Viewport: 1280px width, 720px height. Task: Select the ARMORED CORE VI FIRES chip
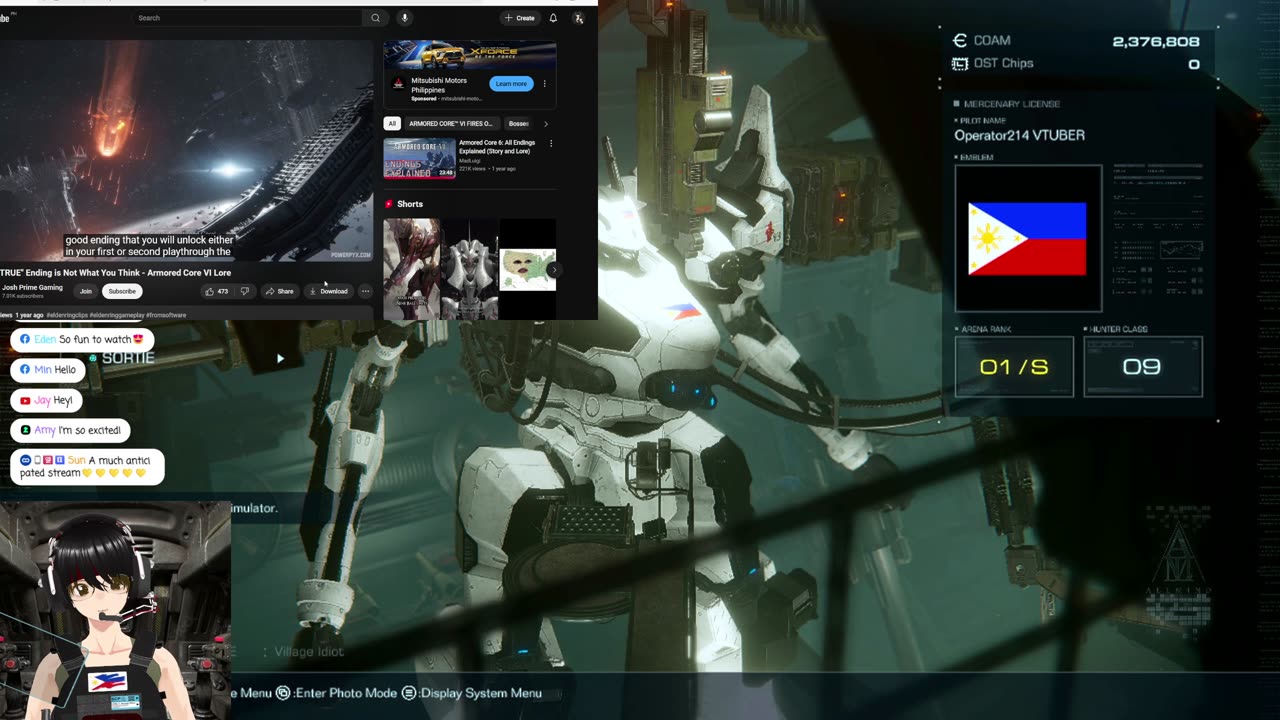pos(451,124)
